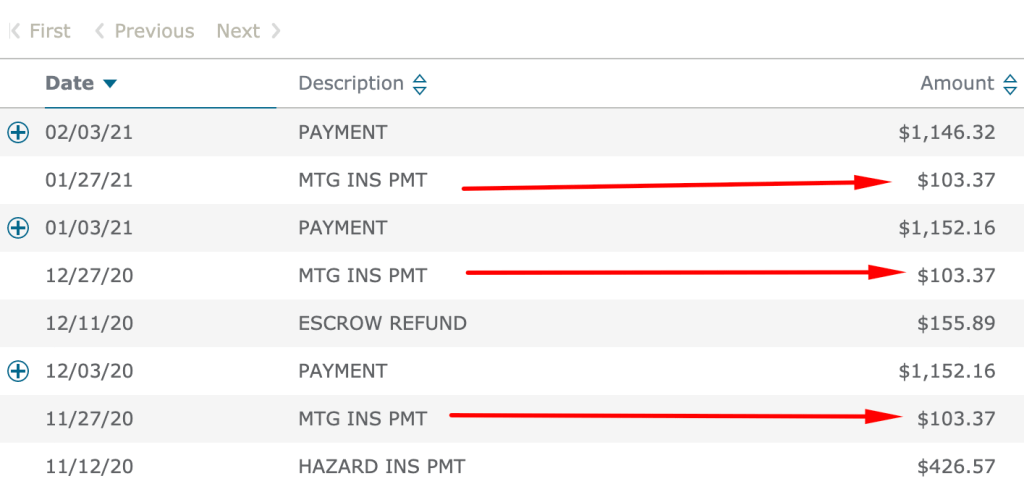Screen dimensions: 1024x497
Task: Go to the First page link
Action: point(50,31)
